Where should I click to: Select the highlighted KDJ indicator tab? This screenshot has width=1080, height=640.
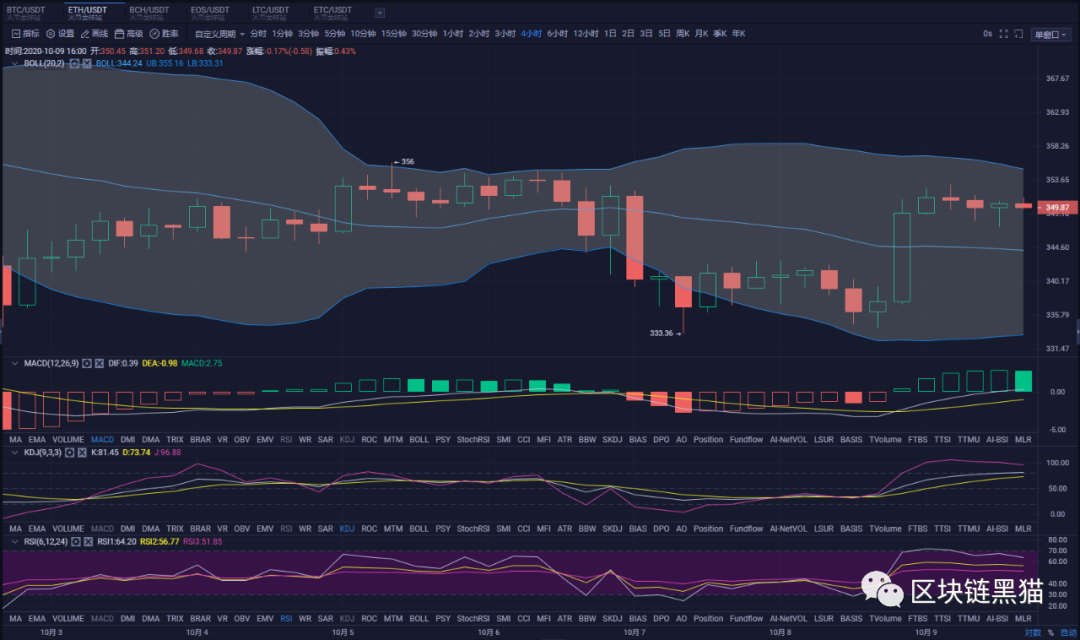pyautogui.click(x=347, y=529)
